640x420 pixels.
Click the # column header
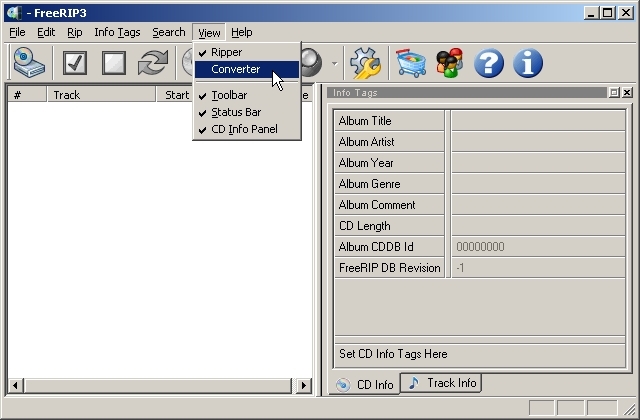pos(27,95)
